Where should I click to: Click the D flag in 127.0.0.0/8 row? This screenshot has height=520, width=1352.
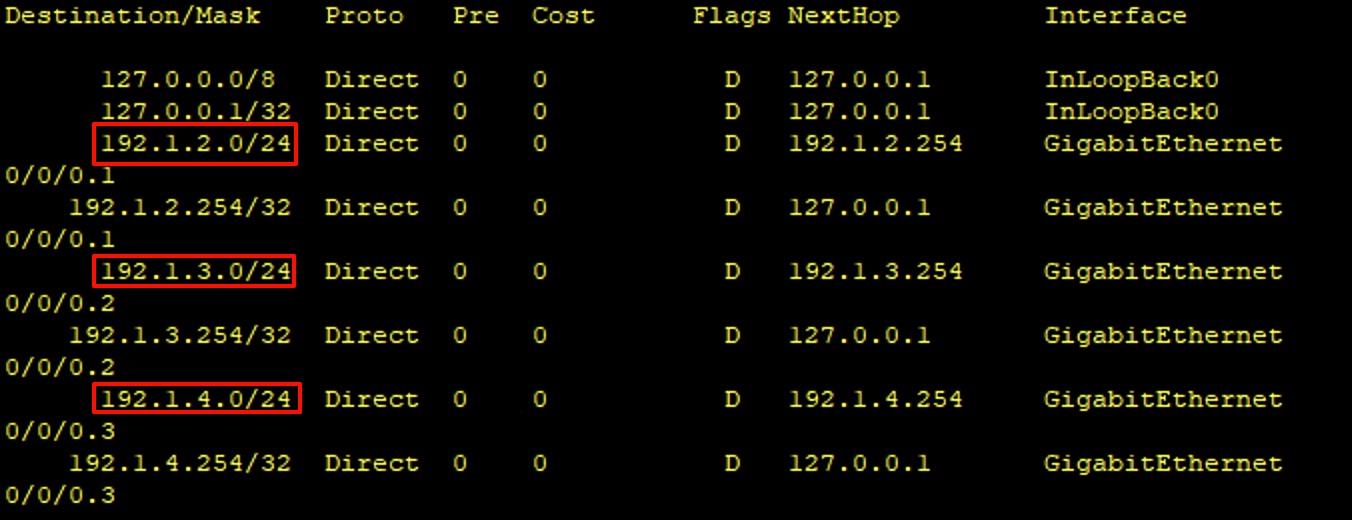(732, 80)
